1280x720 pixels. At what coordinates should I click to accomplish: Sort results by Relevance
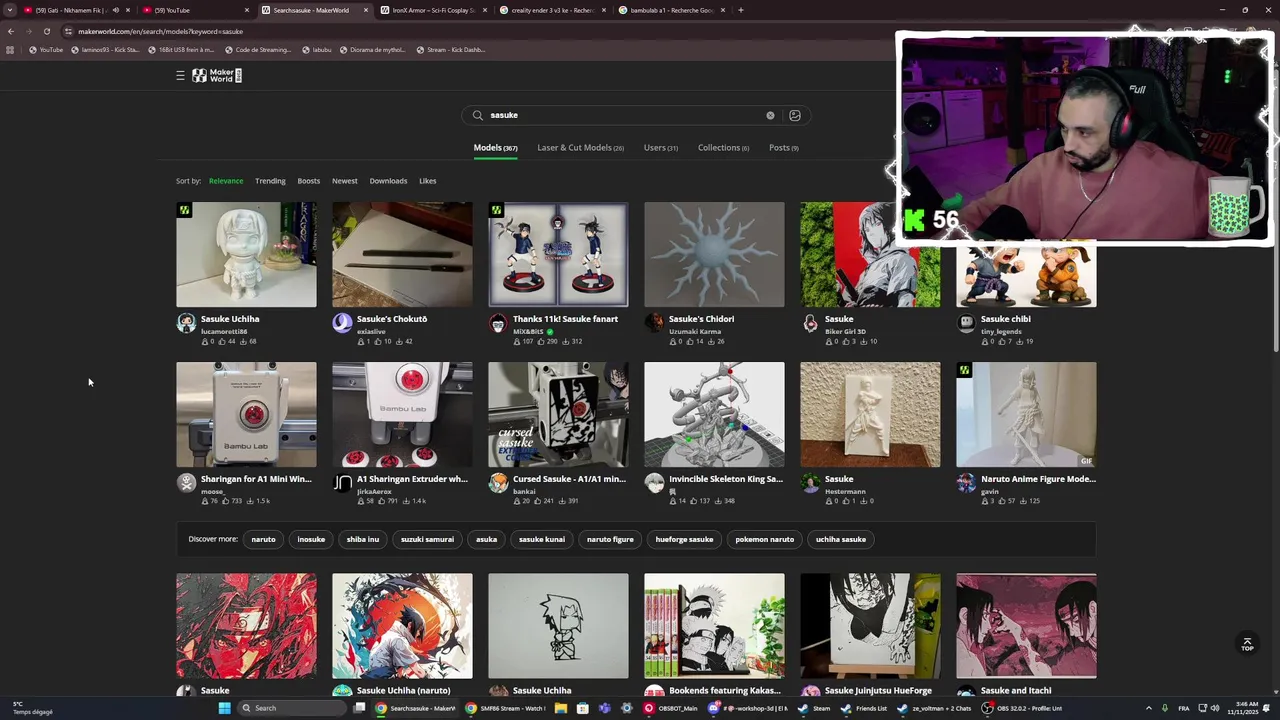[x=226, y=181]
